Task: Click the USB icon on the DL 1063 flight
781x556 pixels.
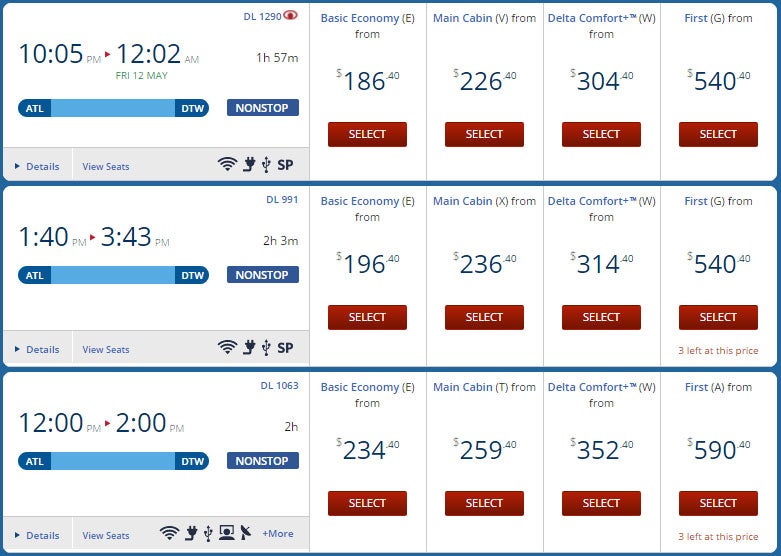Action: tap(208, 533)
